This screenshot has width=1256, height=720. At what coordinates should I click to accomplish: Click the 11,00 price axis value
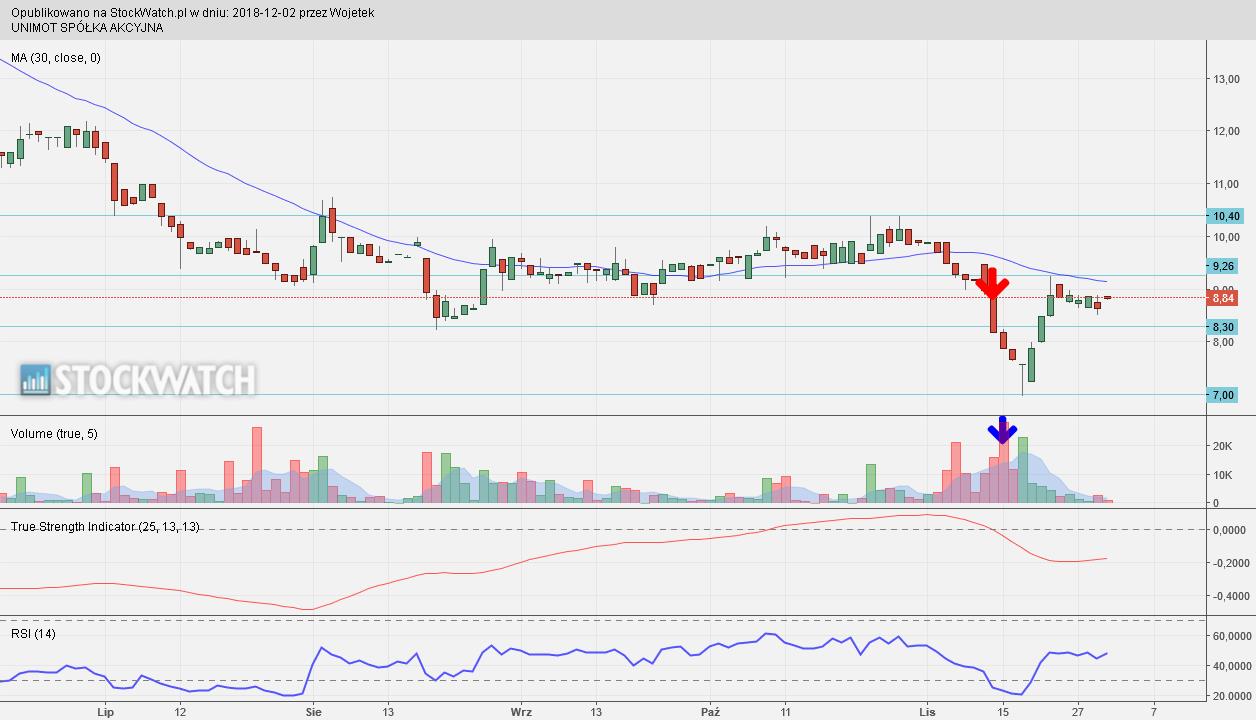(1227, 185)
